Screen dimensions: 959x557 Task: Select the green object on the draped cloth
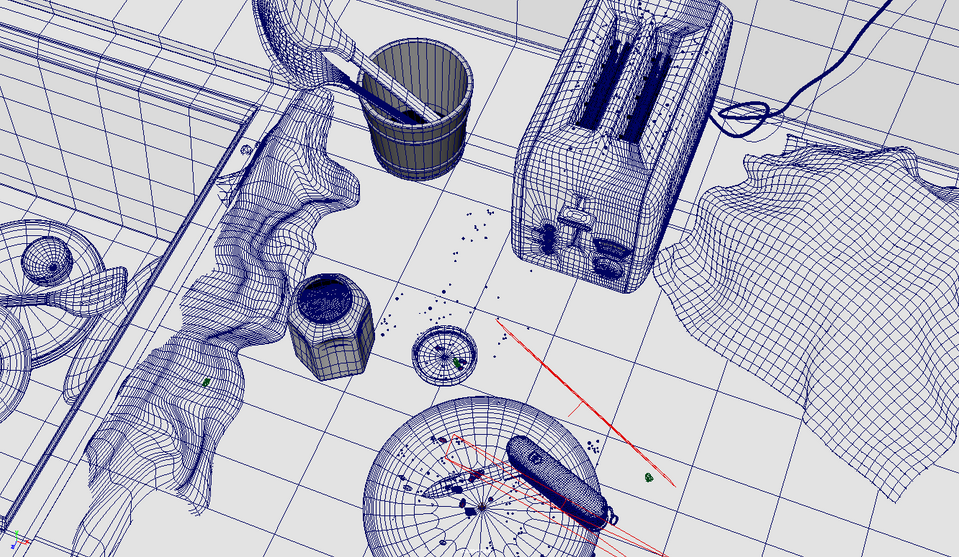pyautogui.click(x=207, y=383)
